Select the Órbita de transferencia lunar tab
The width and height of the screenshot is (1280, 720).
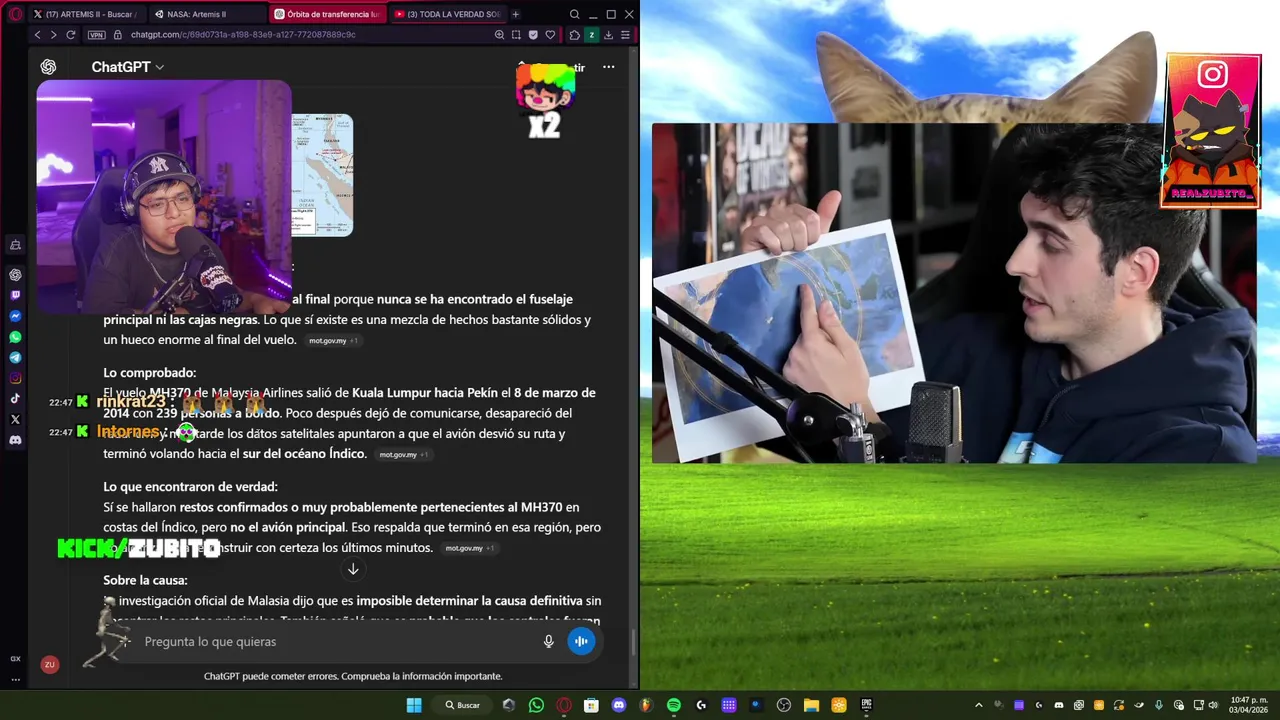tap(326, 14)
